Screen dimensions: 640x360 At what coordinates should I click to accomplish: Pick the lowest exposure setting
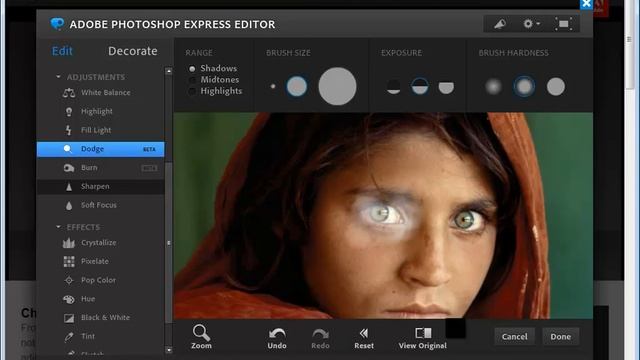pos(393,87)
